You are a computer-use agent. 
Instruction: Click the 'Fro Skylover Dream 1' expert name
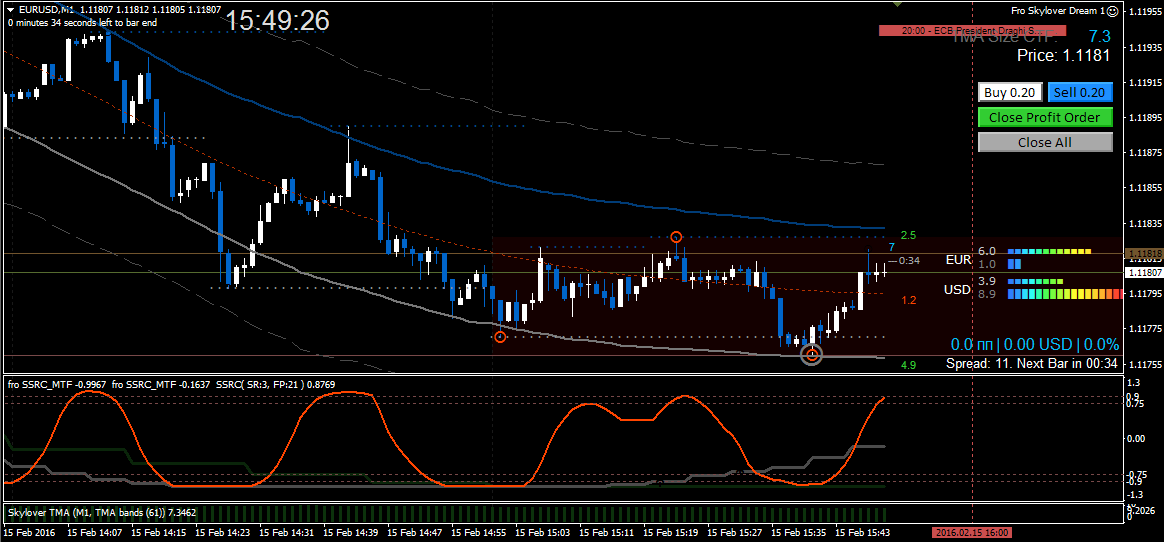click(1057, 11)
